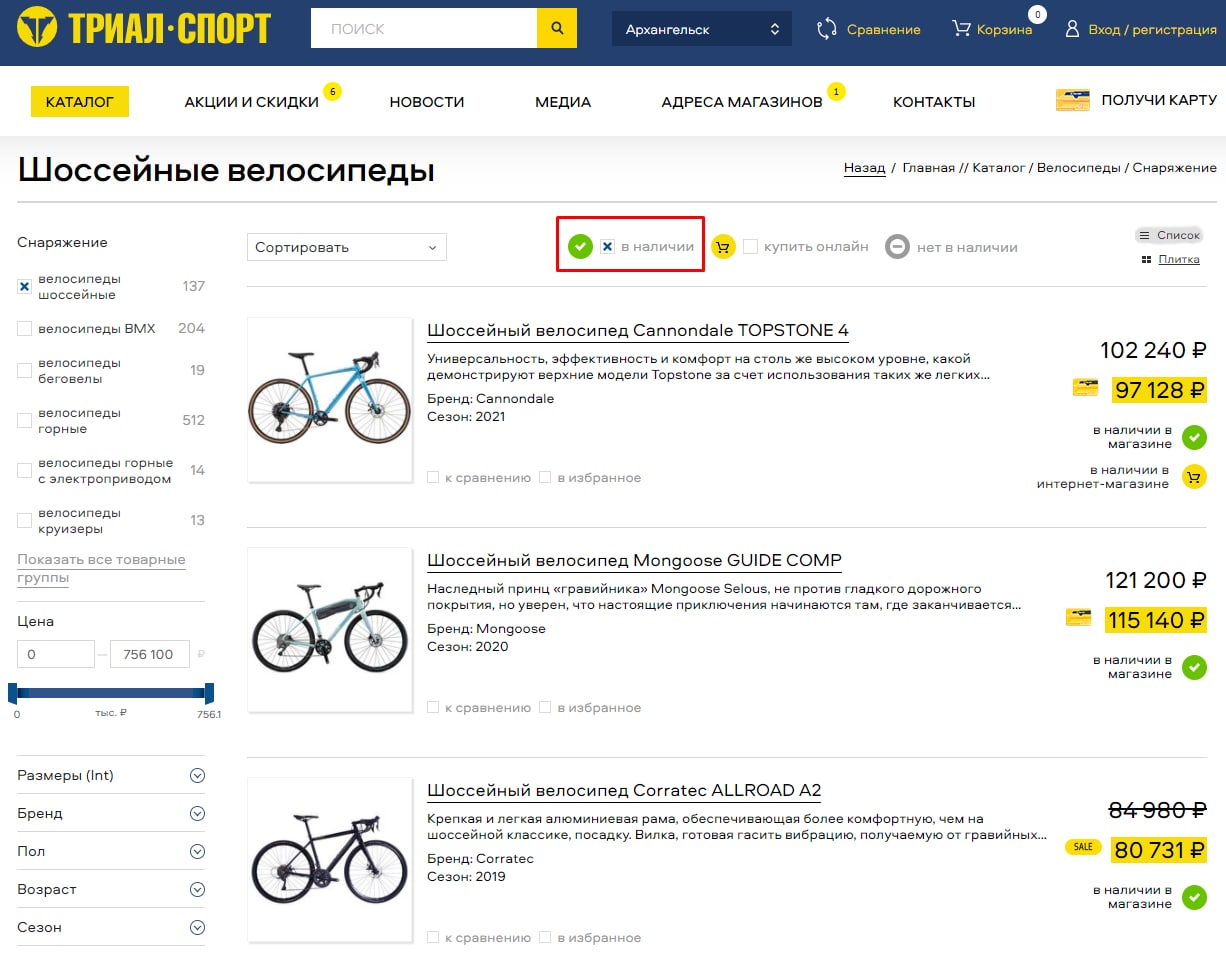Expand the Пол filter section
This screenshot has width=1226, height=956.
point(111,851)
